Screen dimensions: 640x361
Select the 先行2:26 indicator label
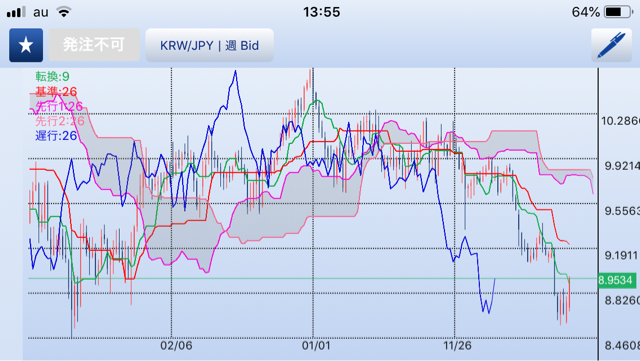(x=60, y=121)
